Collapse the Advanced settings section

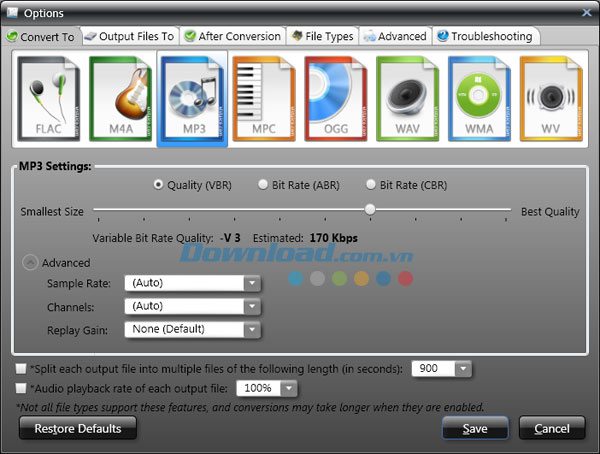click(30, 263)
